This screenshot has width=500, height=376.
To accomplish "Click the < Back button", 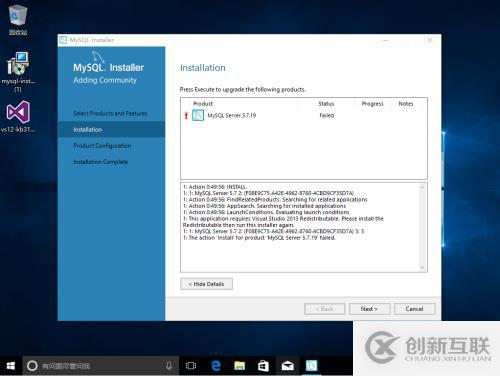I will click(325, 309).
